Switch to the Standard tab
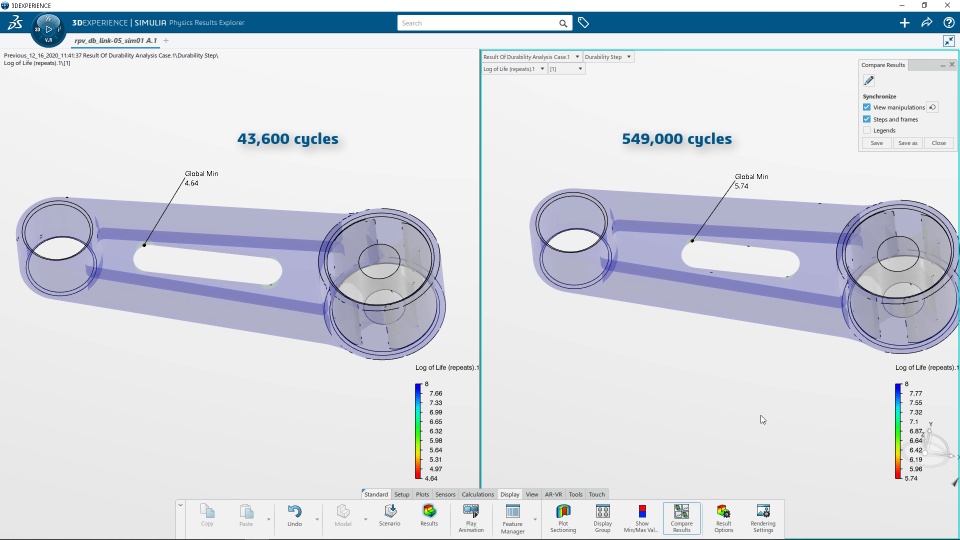The width and height of the screenshot is (960, 540). (376, 494)
